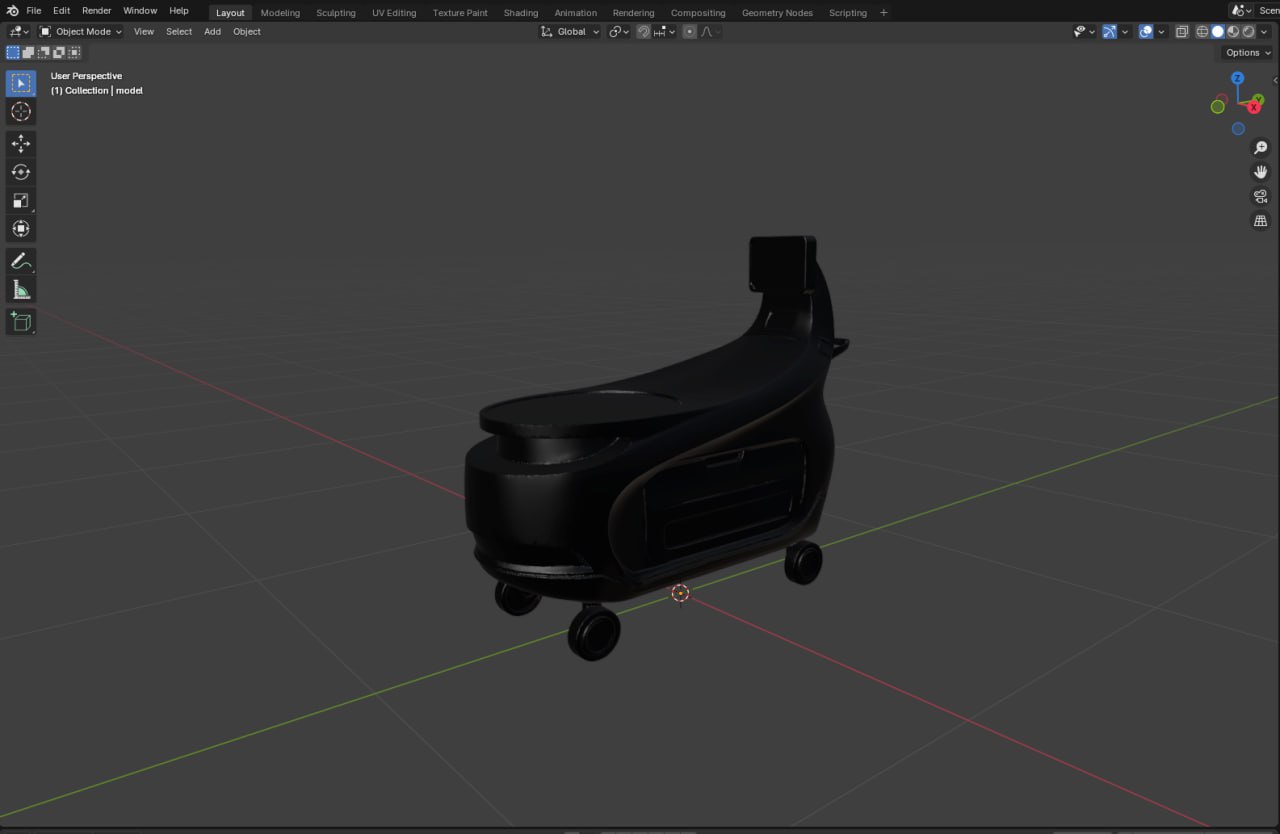1280x834 pixels.
Task: Toggle viewport gizmos display
Action: pyautogui.click(x=1109, y=31)
